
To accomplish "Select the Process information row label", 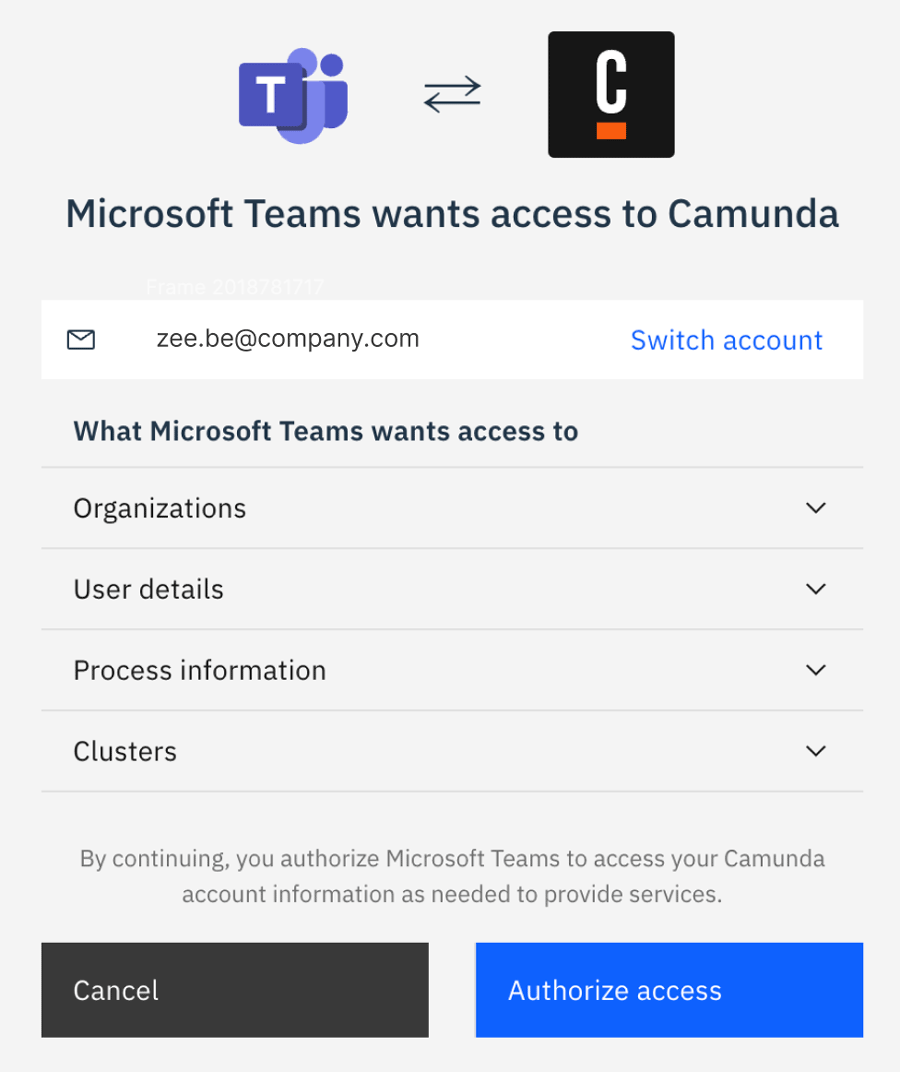I will [x=200, y=670].
